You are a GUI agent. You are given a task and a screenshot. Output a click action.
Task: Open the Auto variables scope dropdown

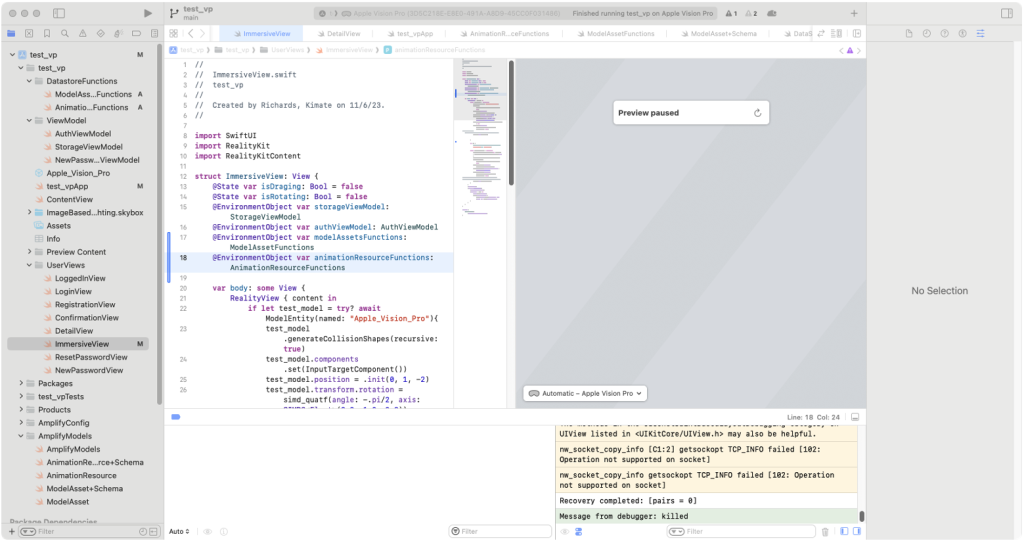click(179, 532)
